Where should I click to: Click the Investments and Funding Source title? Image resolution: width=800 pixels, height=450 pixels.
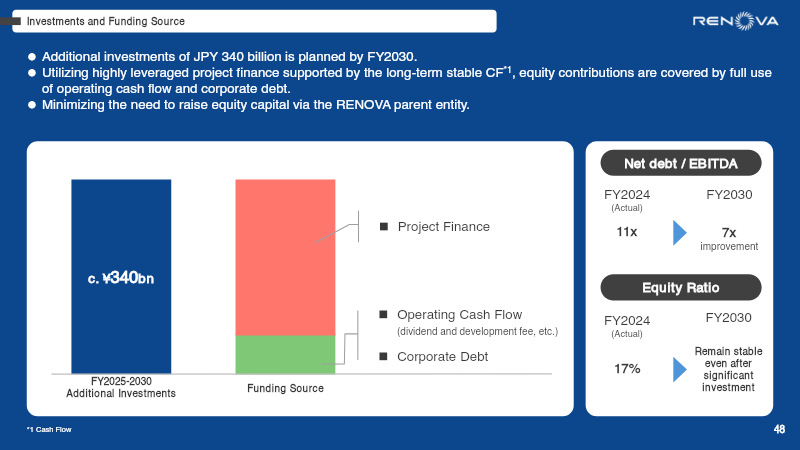point(105,21)
